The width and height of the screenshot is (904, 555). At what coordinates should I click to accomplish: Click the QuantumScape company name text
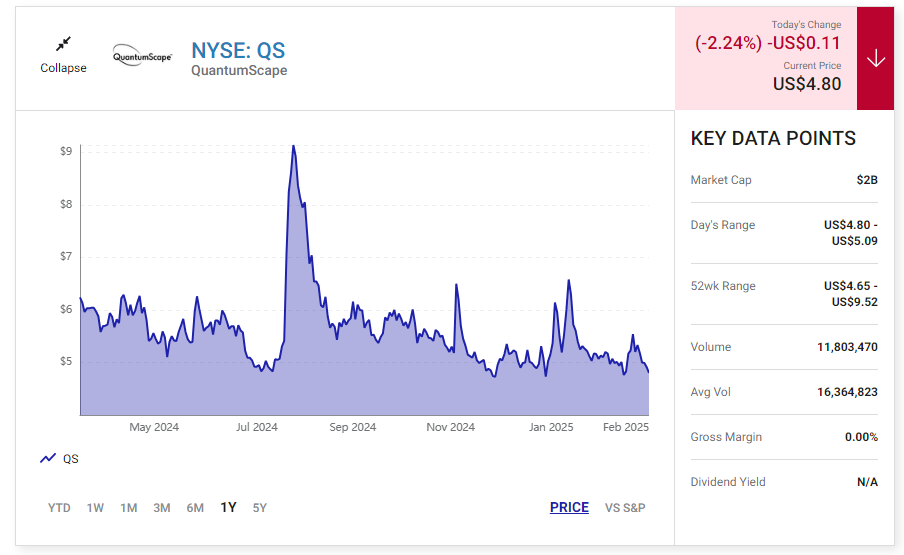pos(239,70)
